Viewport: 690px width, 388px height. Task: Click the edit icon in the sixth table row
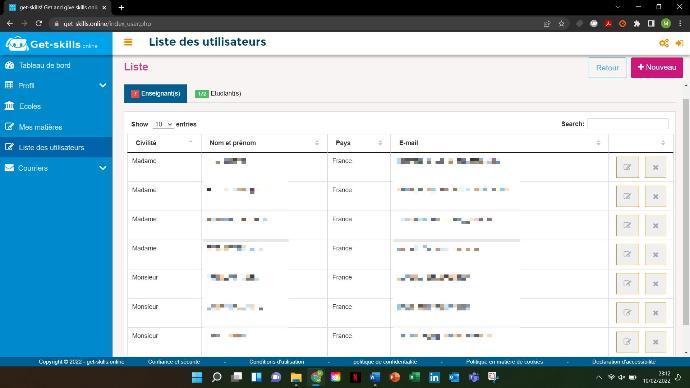[627, 313]
